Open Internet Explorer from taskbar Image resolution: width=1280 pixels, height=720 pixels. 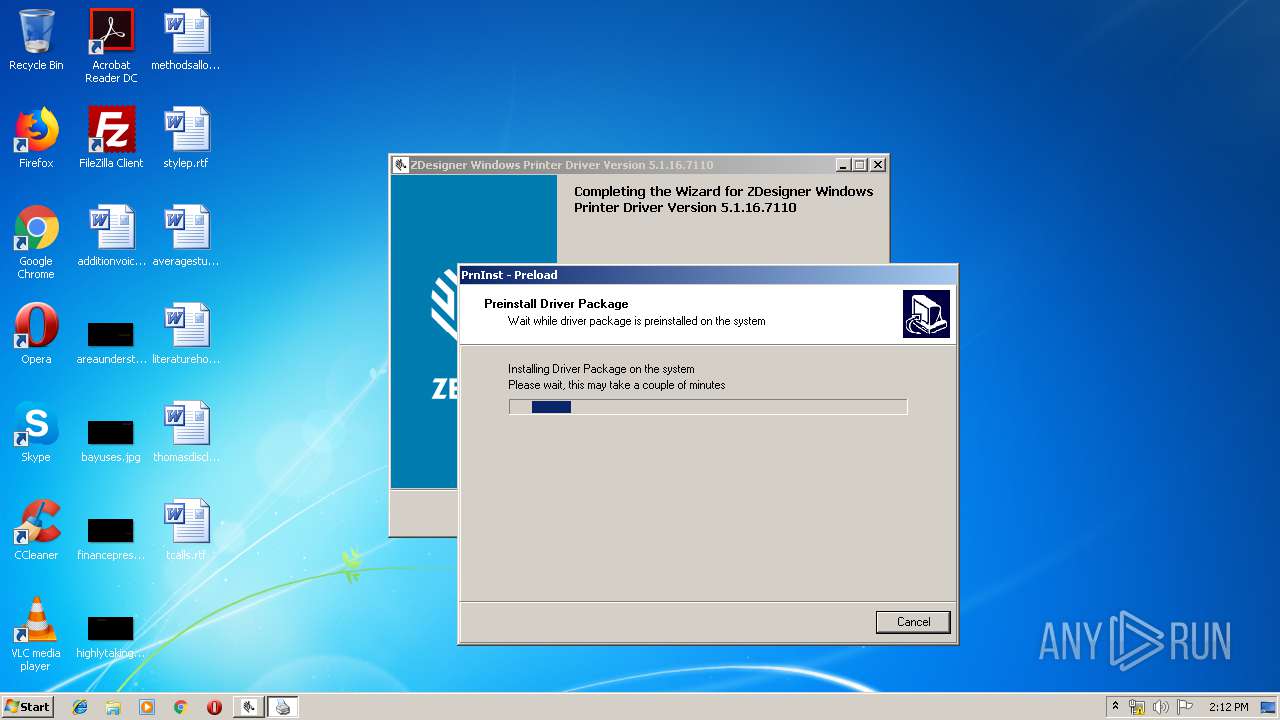click(80, 707)
